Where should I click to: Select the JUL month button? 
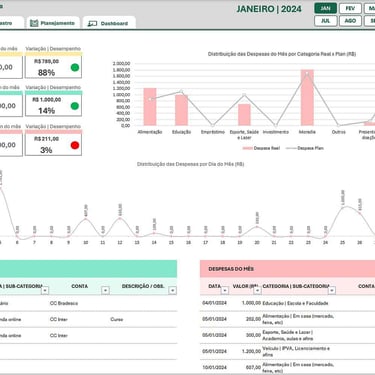(x=325, y=21)
